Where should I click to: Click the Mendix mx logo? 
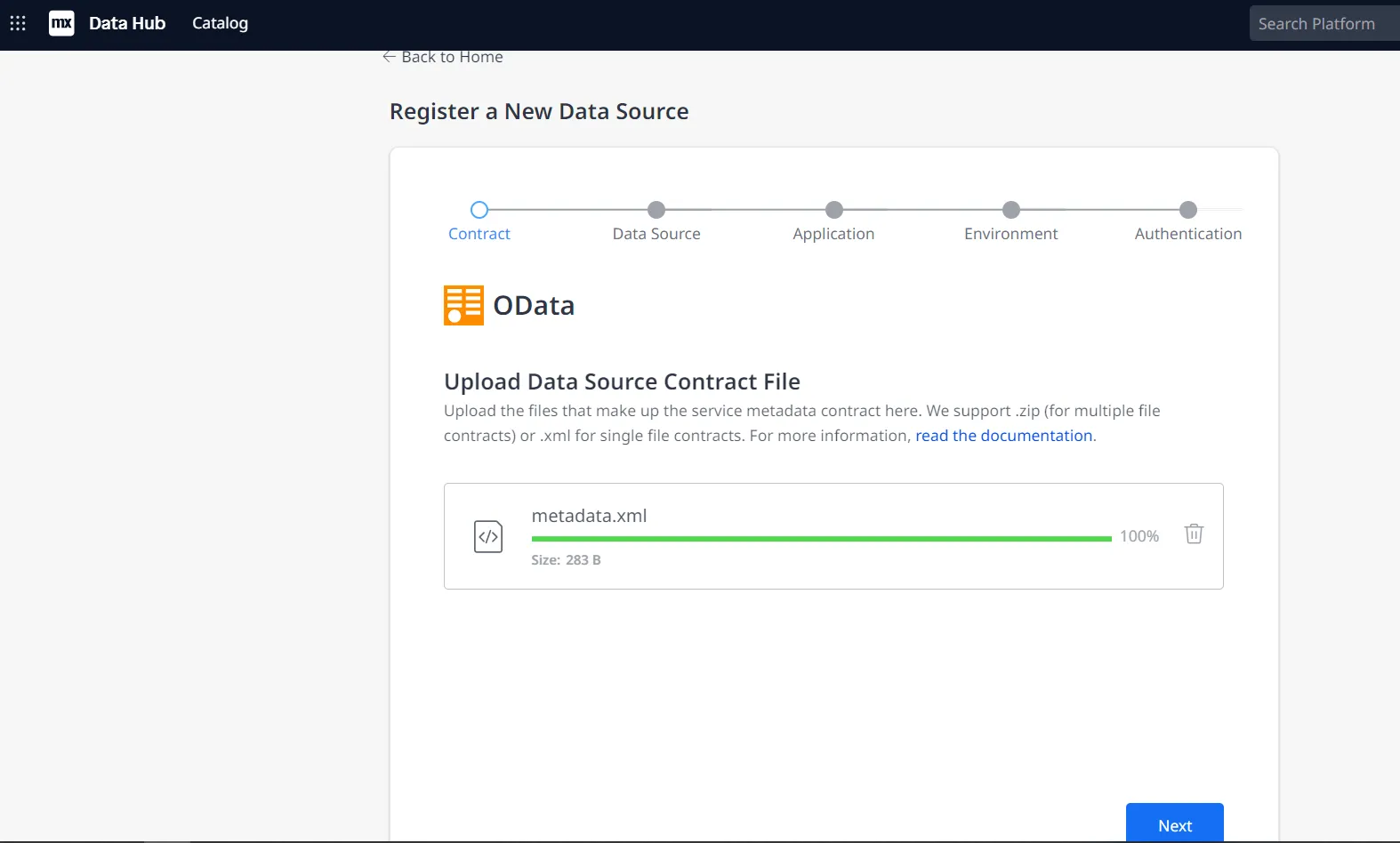pos(61,23)
